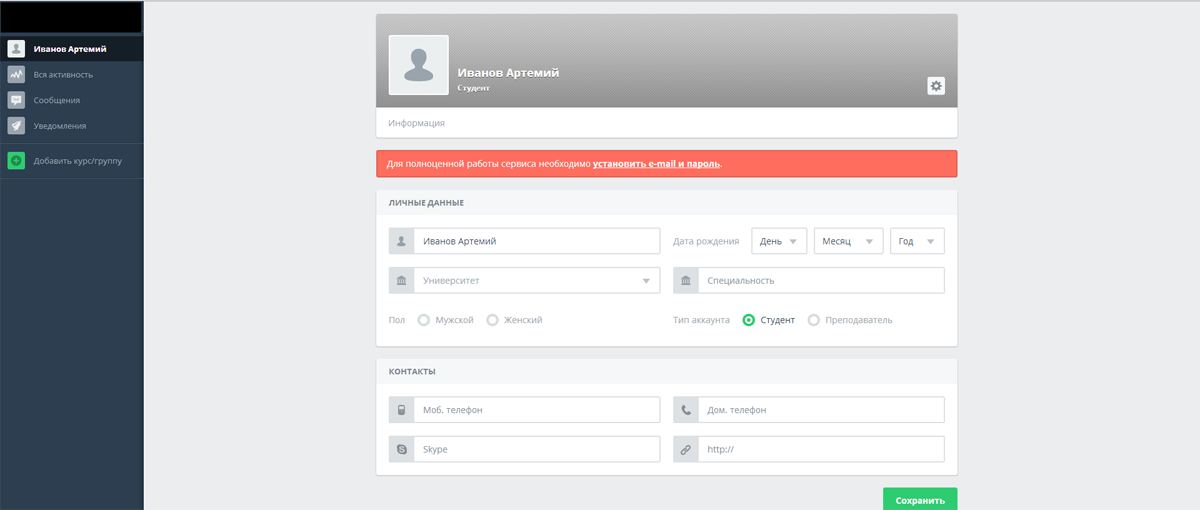Open the День birth day dropdown
The image size is (1200, 510).
pyautogui.click(x=779, y=241)
